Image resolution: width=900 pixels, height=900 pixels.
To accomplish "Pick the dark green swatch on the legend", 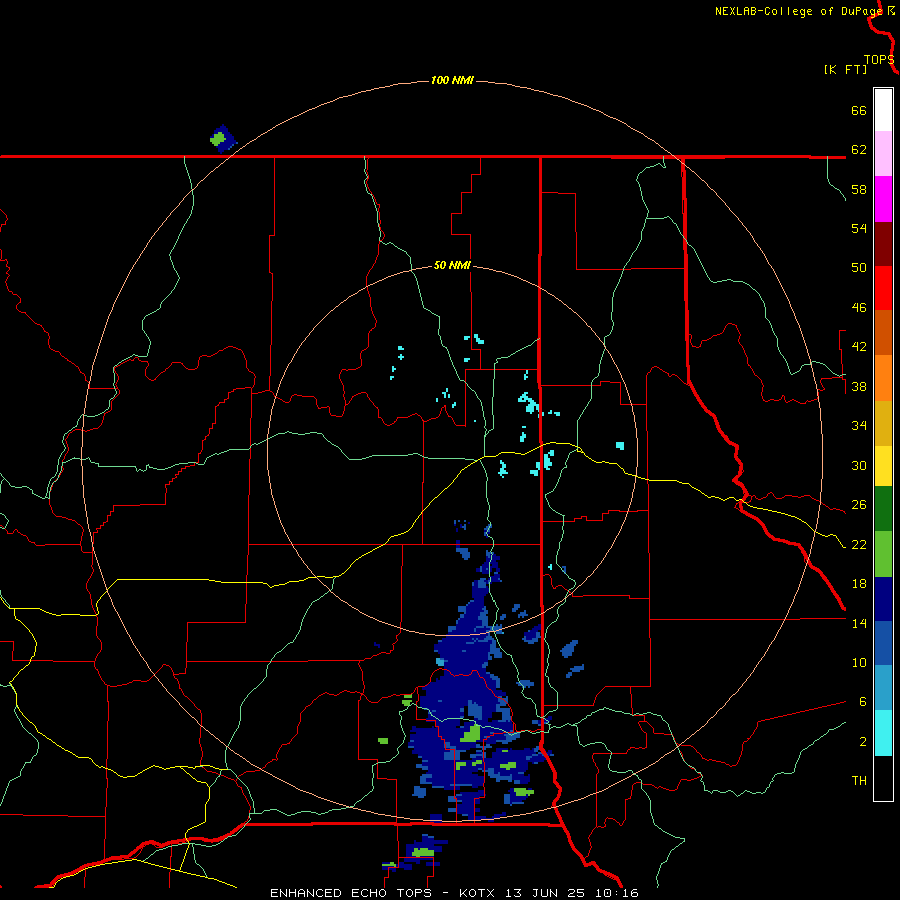I will [883, 509].
